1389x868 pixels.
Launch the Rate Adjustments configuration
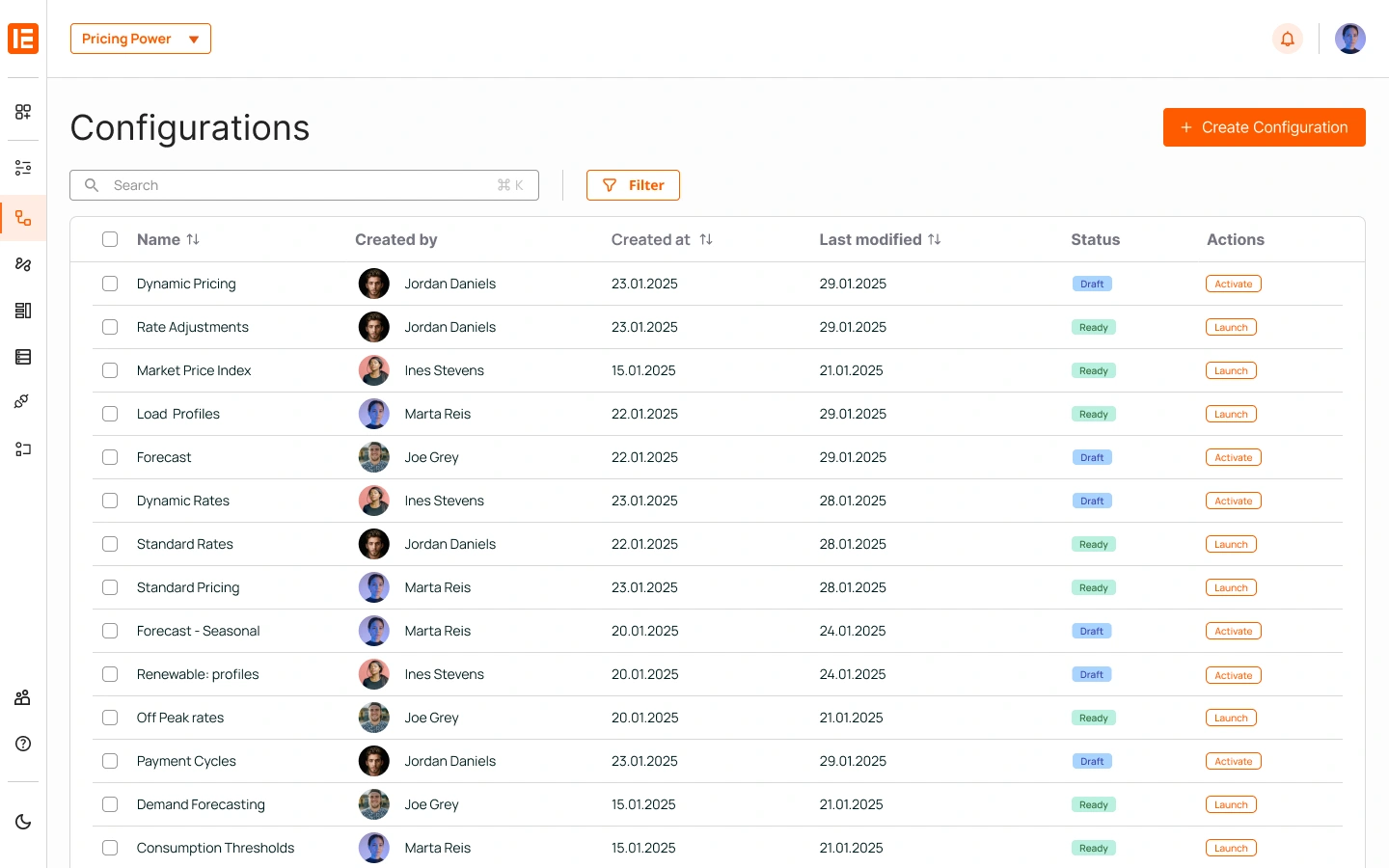coord(1231,327)
